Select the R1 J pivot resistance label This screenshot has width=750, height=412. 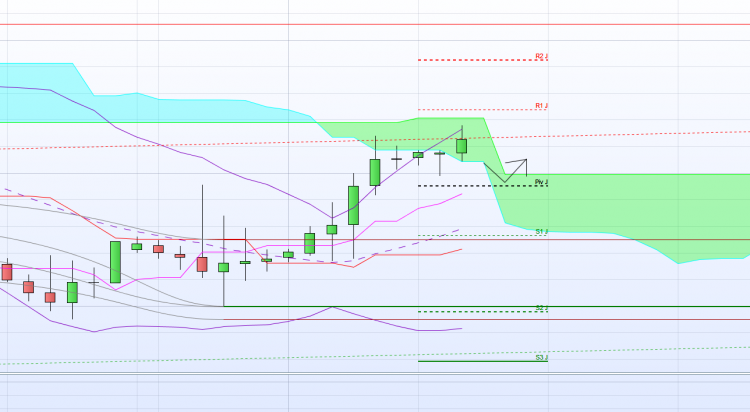coord(541,106)
